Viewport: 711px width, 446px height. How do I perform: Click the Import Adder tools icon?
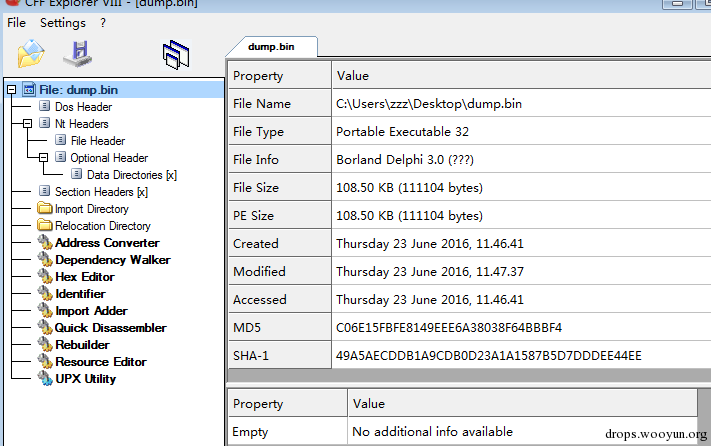[45, 310]
